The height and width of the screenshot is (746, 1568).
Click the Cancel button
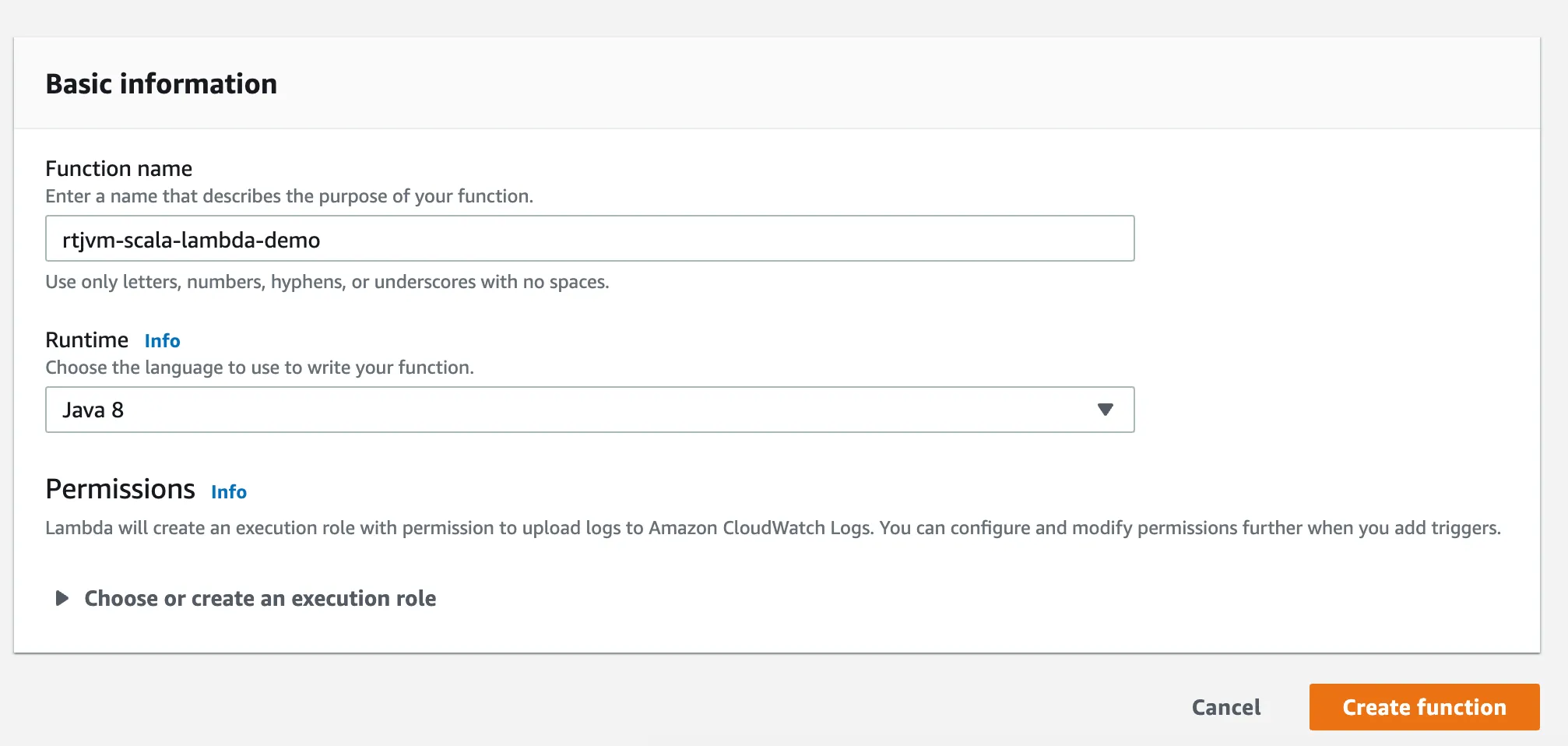tap(1225, 706)
